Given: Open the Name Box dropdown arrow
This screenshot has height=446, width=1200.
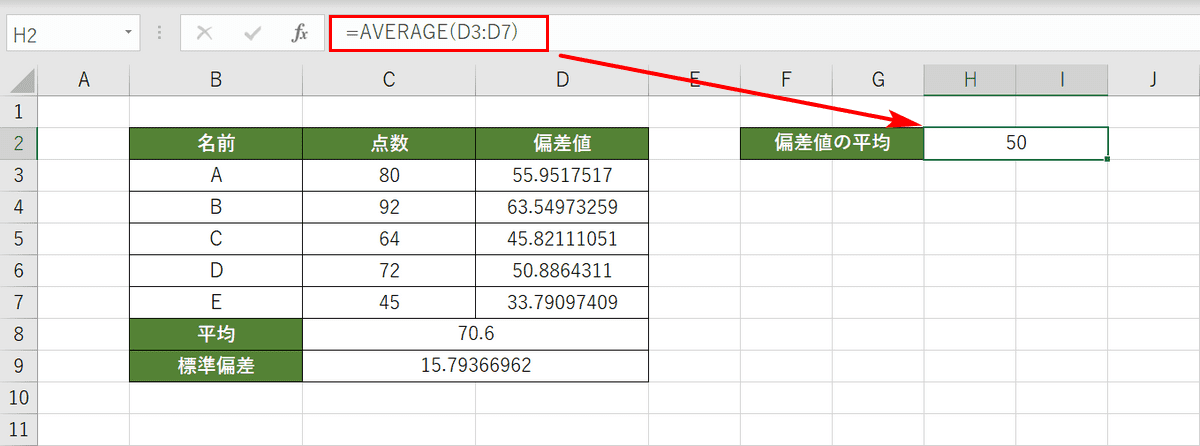Looking at the screenshot, I should point(128,33).
